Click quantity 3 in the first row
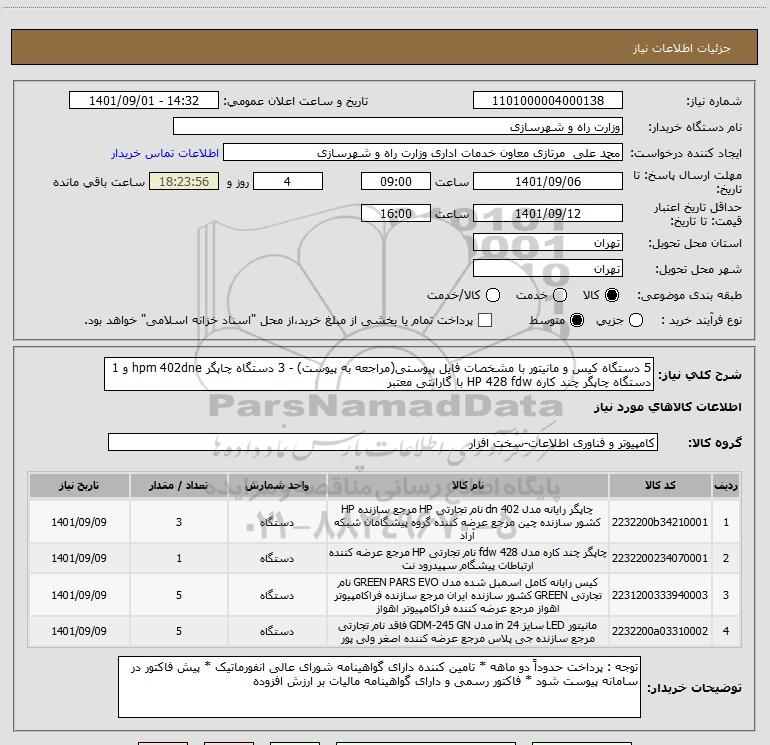Image resolution: width=770 pixels, height=745 pixels. (x=179, y=522)
